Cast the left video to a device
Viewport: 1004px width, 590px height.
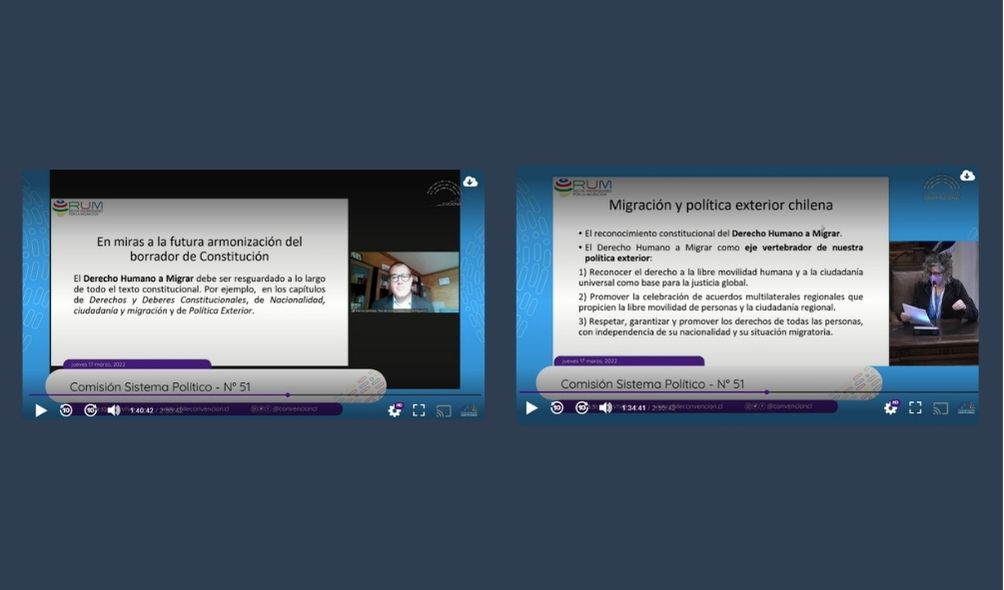[444, 410]
